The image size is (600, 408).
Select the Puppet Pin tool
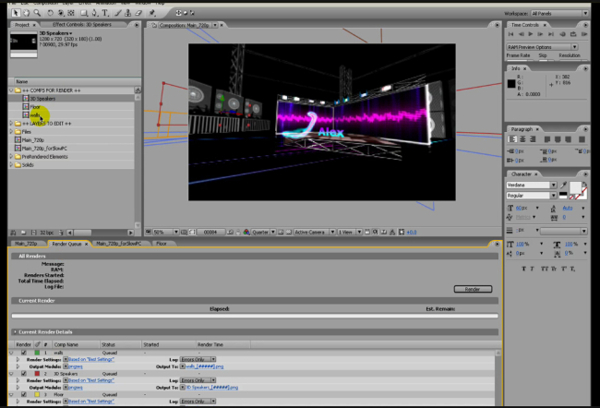[152, 13]
